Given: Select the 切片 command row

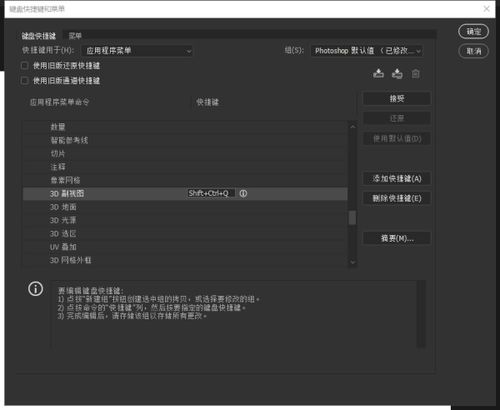Looking at the screenshot, I should point(185,154).
